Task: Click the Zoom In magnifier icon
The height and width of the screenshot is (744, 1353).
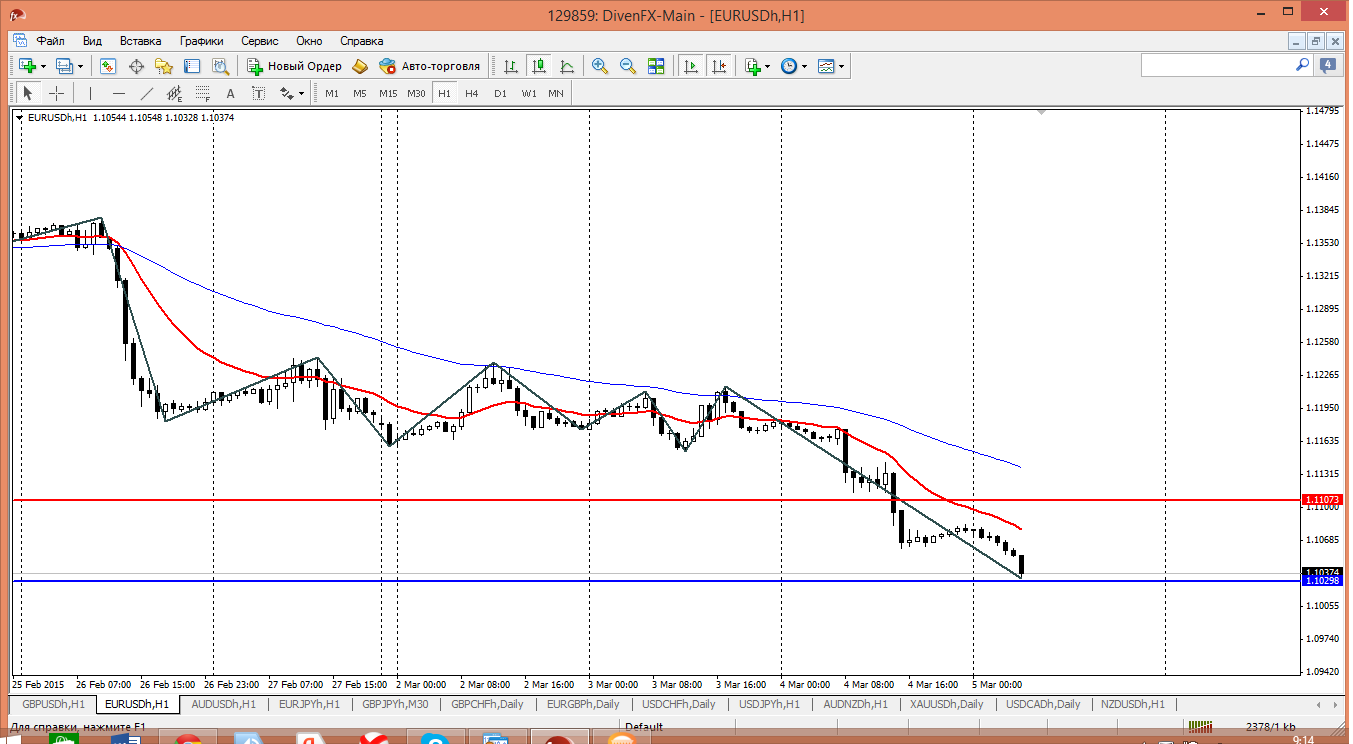Action: [600, 66]
